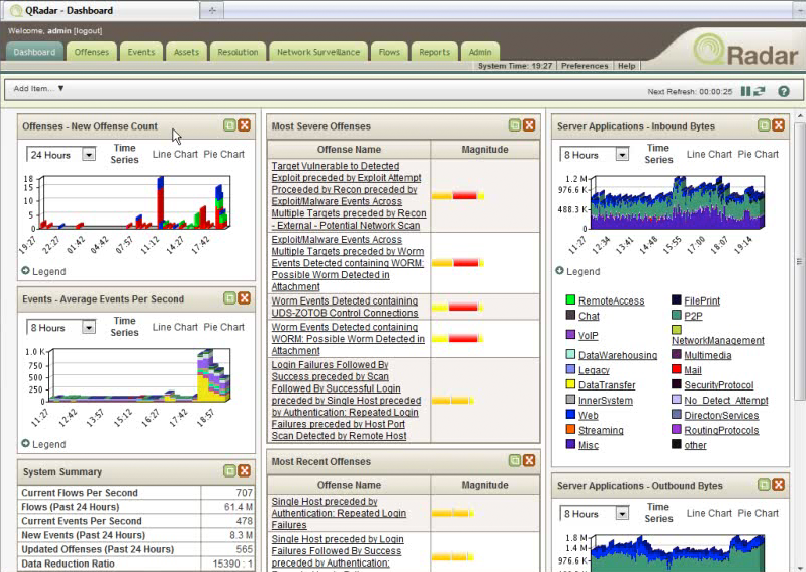The image size is (806, 572).
Task: Expand Legend under New Offense Count chart
Action: click(x=44, y=271)
